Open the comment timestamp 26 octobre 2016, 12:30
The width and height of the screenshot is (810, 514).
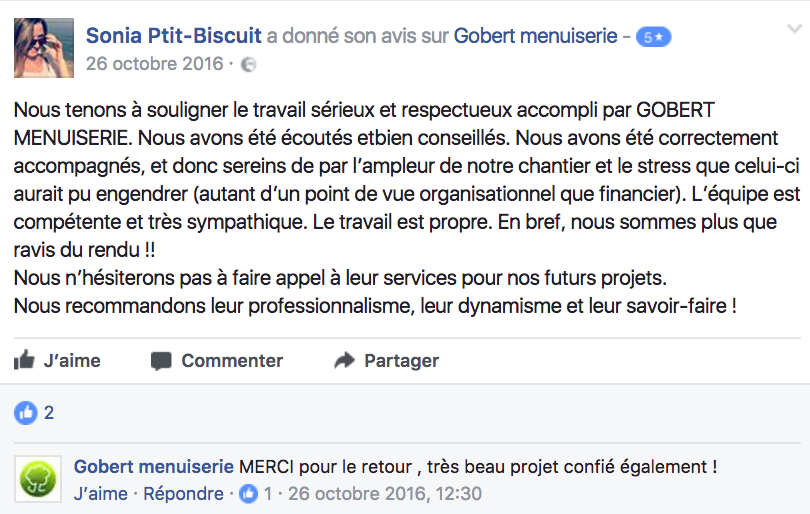pos(383,493)
